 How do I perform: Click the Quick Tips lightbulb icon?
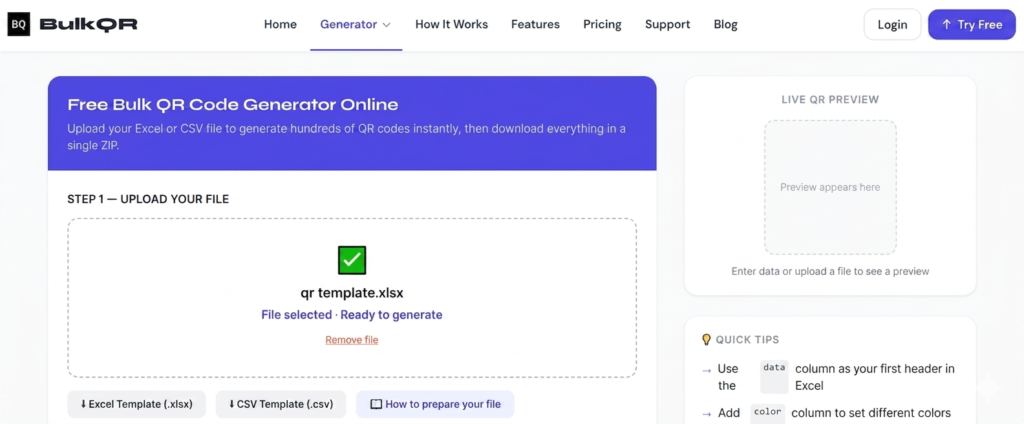tap(706, 340)
